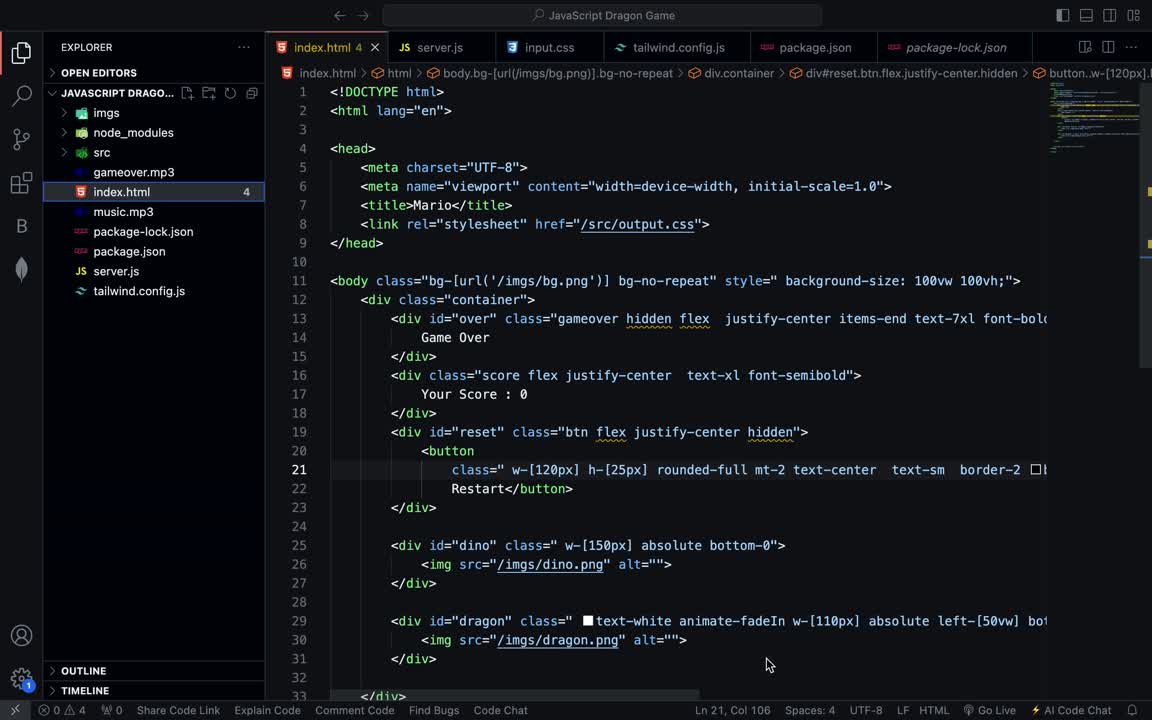1152x720 pixels.
Task: Expand the imgs folder
Action: tap(106, 113)
